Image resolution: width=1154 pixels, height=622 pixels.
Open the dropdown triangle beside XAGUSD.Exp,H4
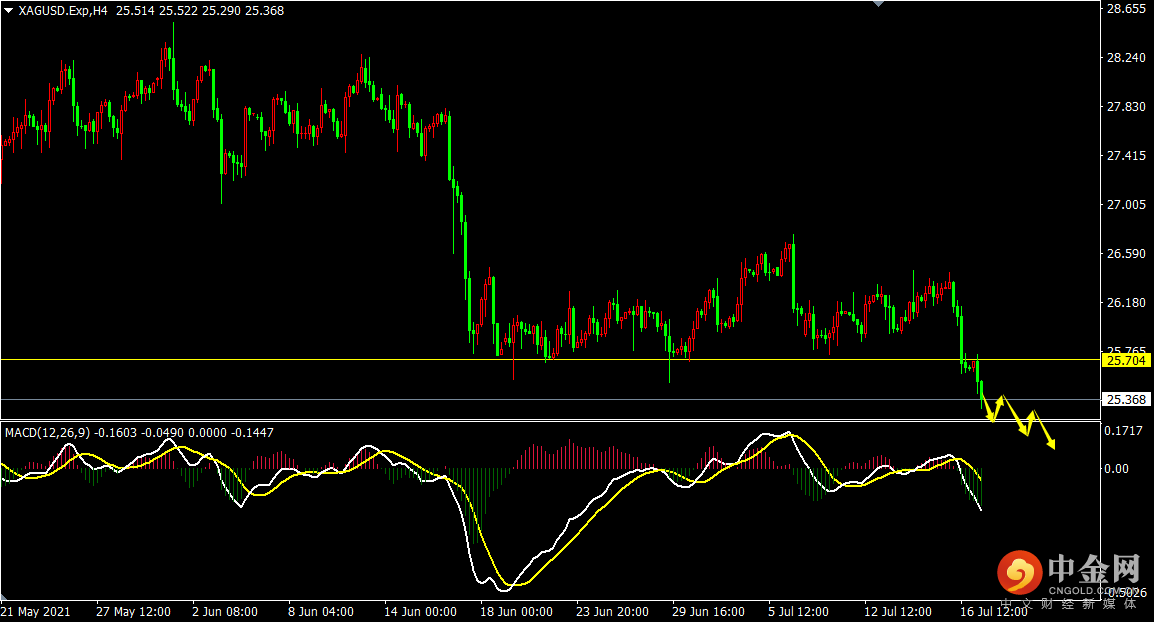[x=8, y=10]
